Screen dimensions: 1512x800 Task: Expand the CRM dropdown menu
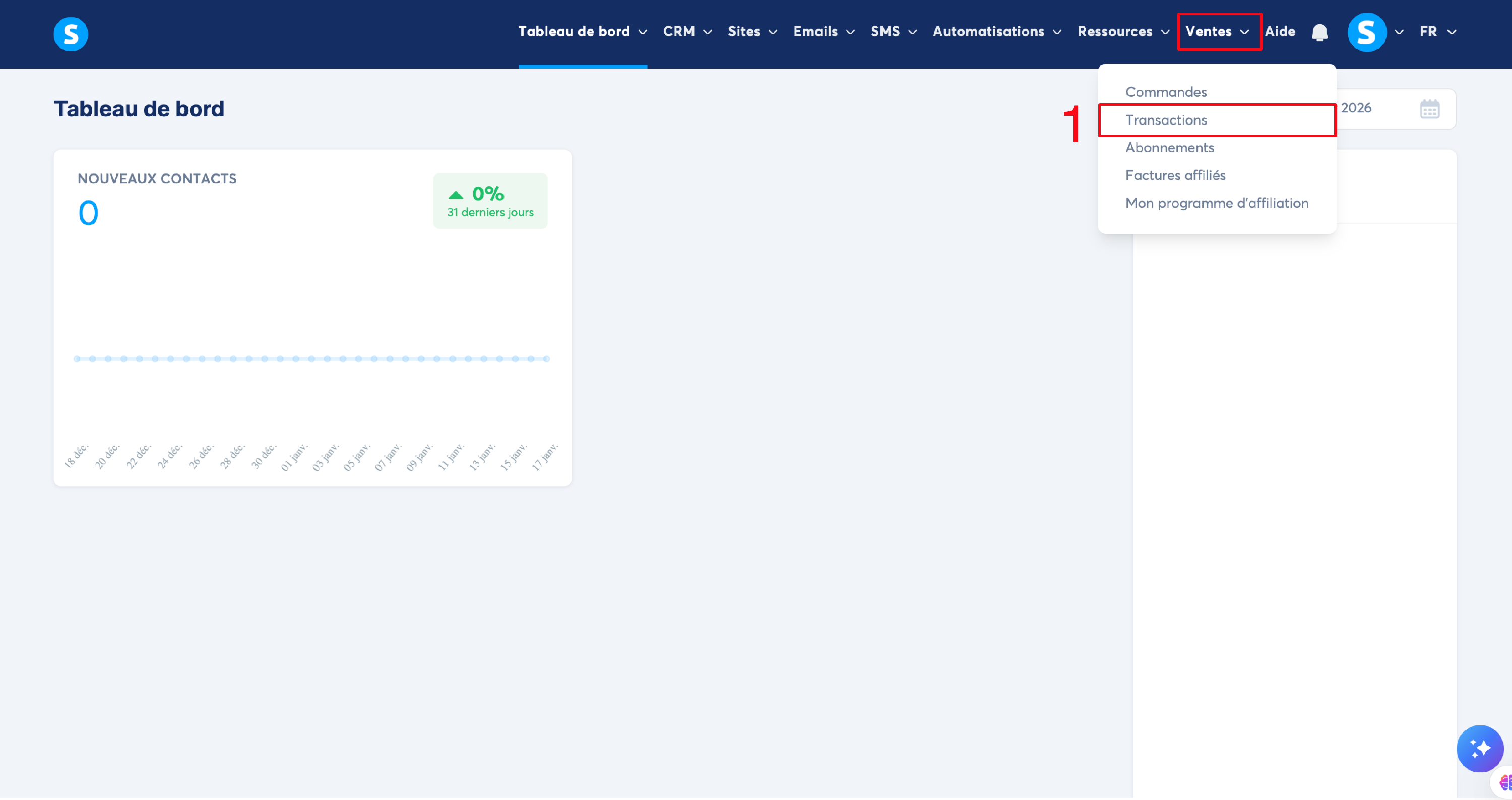pyautogui.click(x=687, y=32)
